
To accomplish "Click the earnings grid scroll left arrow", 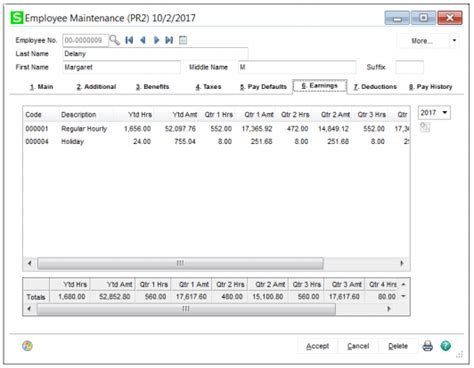I will (x=30, y=263).
